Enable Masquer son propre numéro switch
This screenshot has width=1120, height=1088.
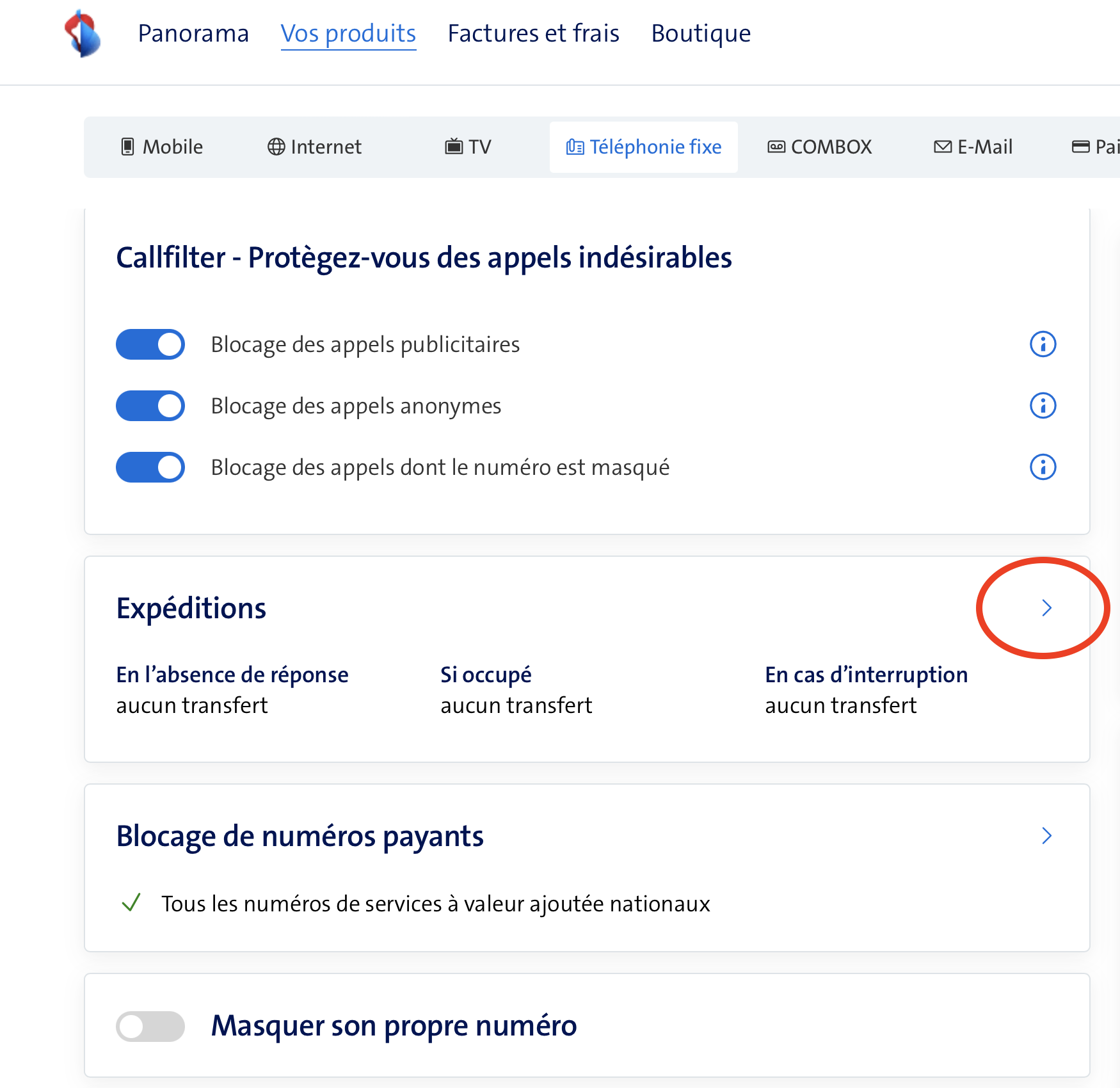[x=150, y=1027]
